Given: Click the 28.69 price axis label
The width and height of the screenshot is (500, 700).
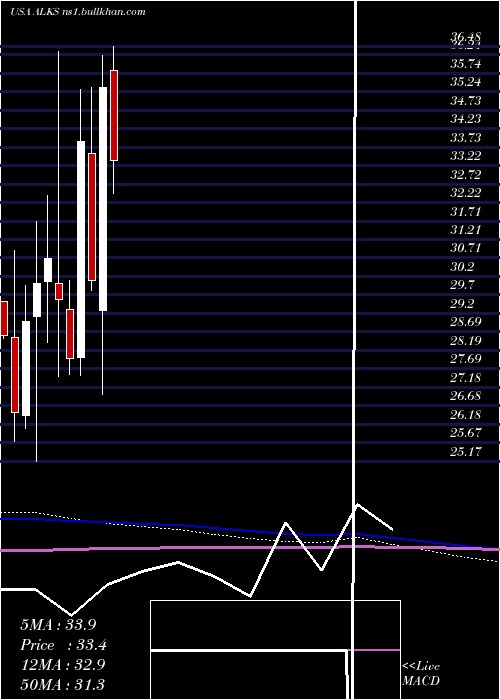Looking at the screenshot, I should tap(466, 322).
